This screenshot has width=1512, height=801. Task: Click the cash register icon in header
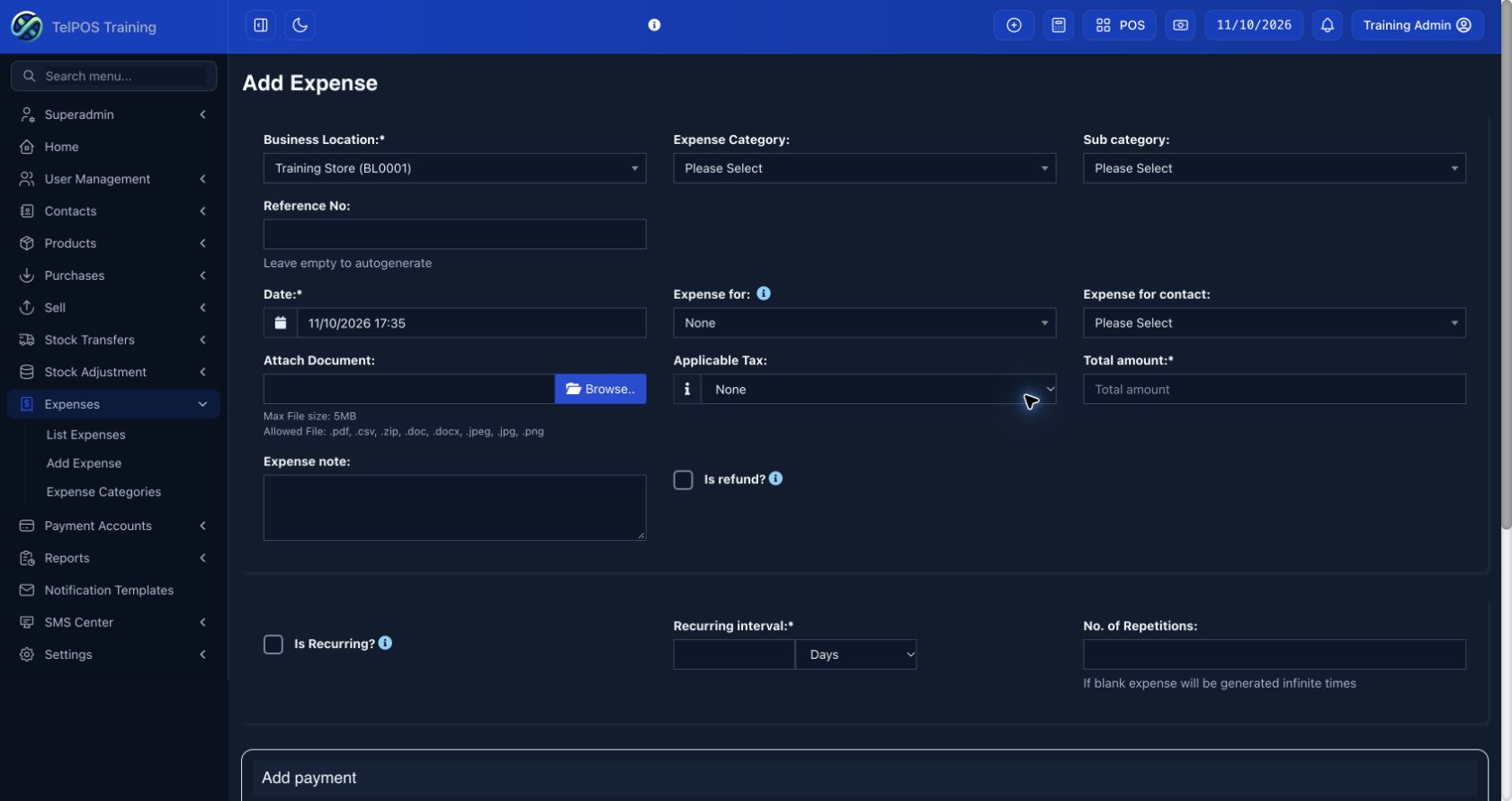click(x=1181, y=25)
